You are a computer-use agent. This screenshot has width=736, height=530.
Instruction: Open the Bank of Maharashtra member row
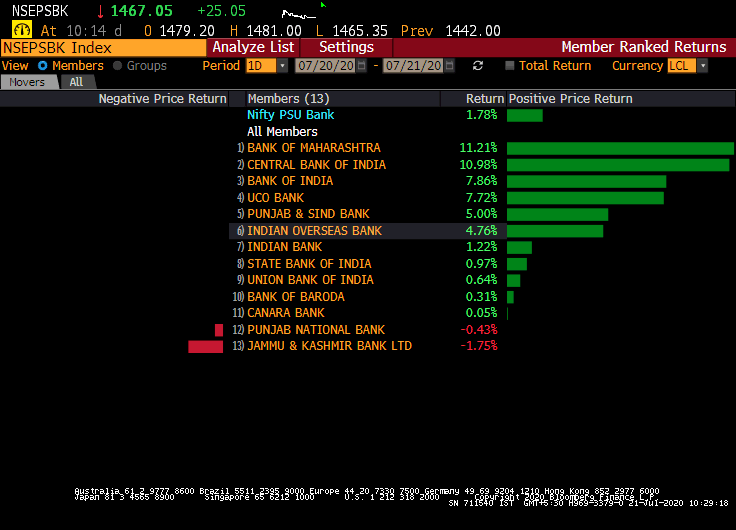tap(313, 148)
